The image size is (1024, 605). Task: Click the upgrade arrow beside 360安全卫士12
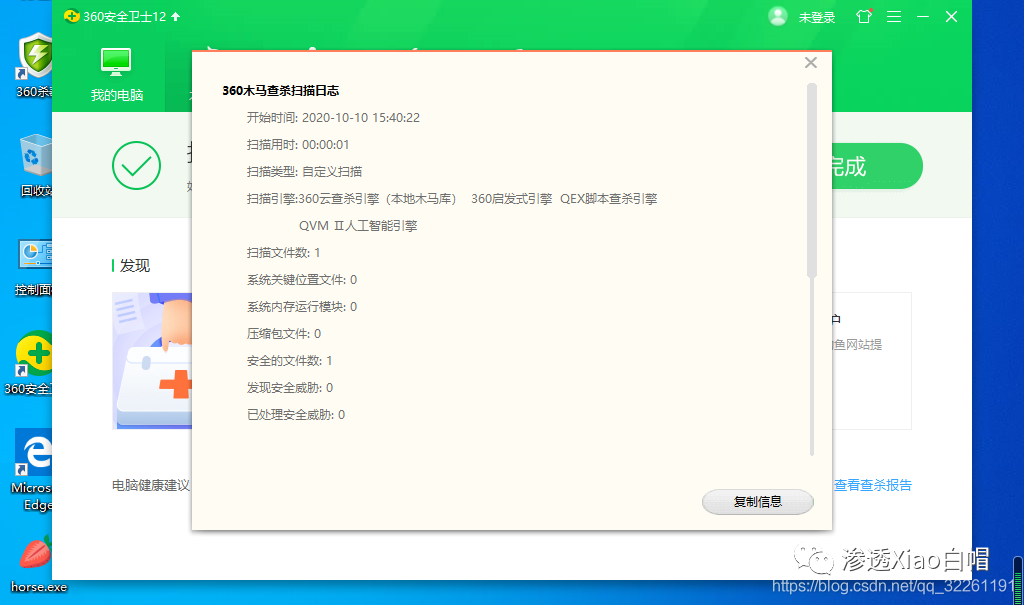click(x=176, y=17)
